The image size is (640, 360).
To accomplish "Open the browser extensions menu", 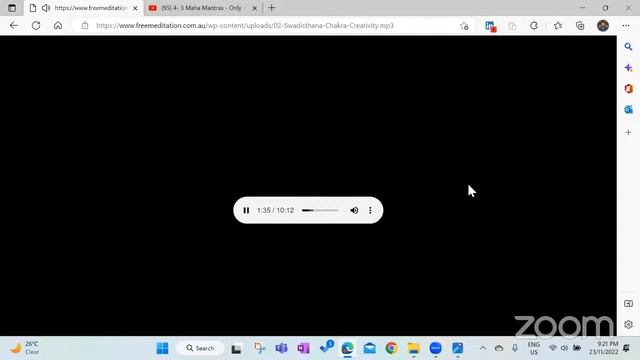I will pos(534,26).
